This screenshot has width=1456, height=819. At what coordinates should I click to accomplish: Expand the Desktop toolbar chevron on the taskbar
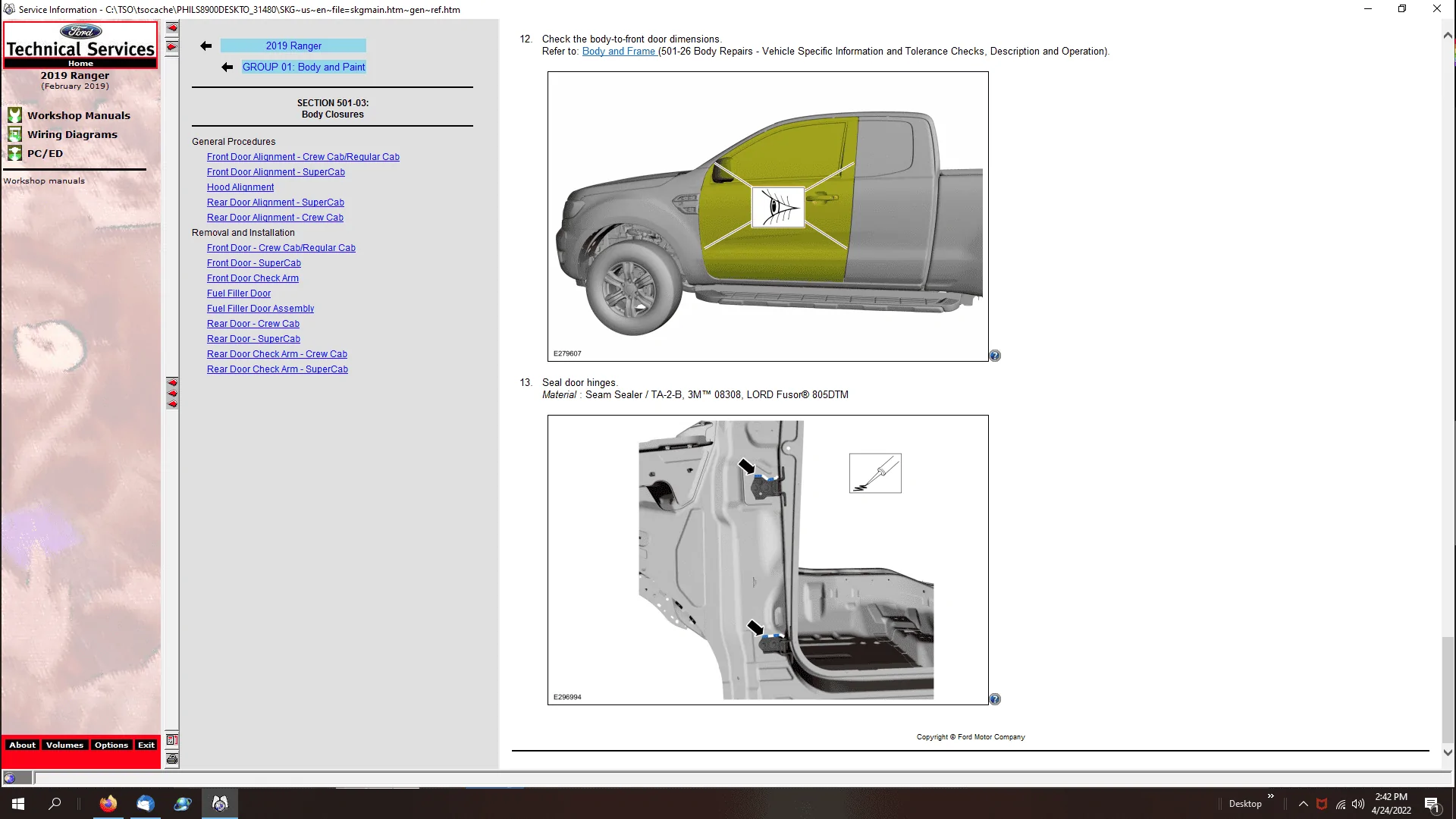pyautogui.click(x=1271, y=796)
